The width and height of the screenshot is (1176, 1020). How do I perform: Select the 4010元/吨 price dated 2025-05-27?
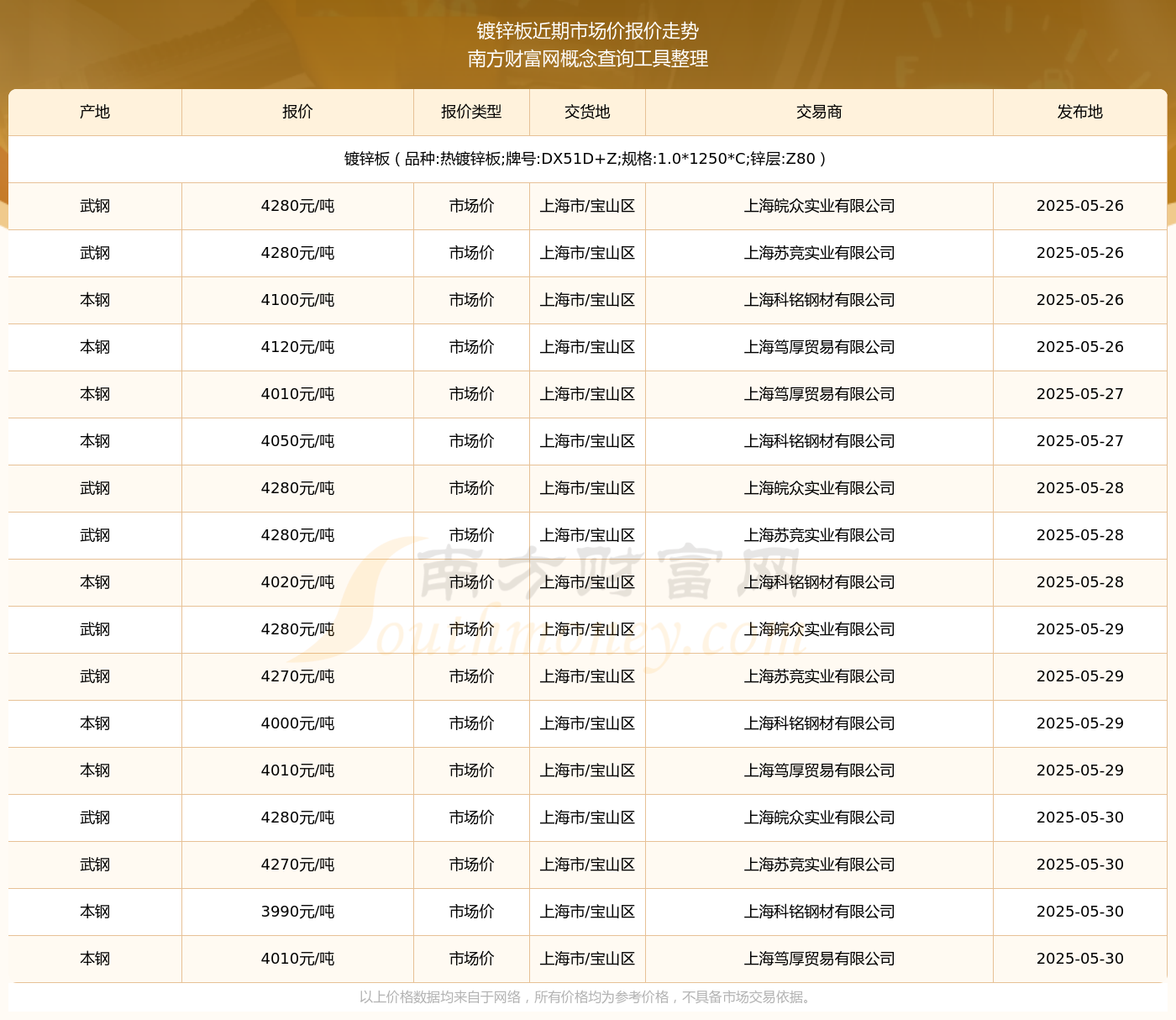pos(297,394)
